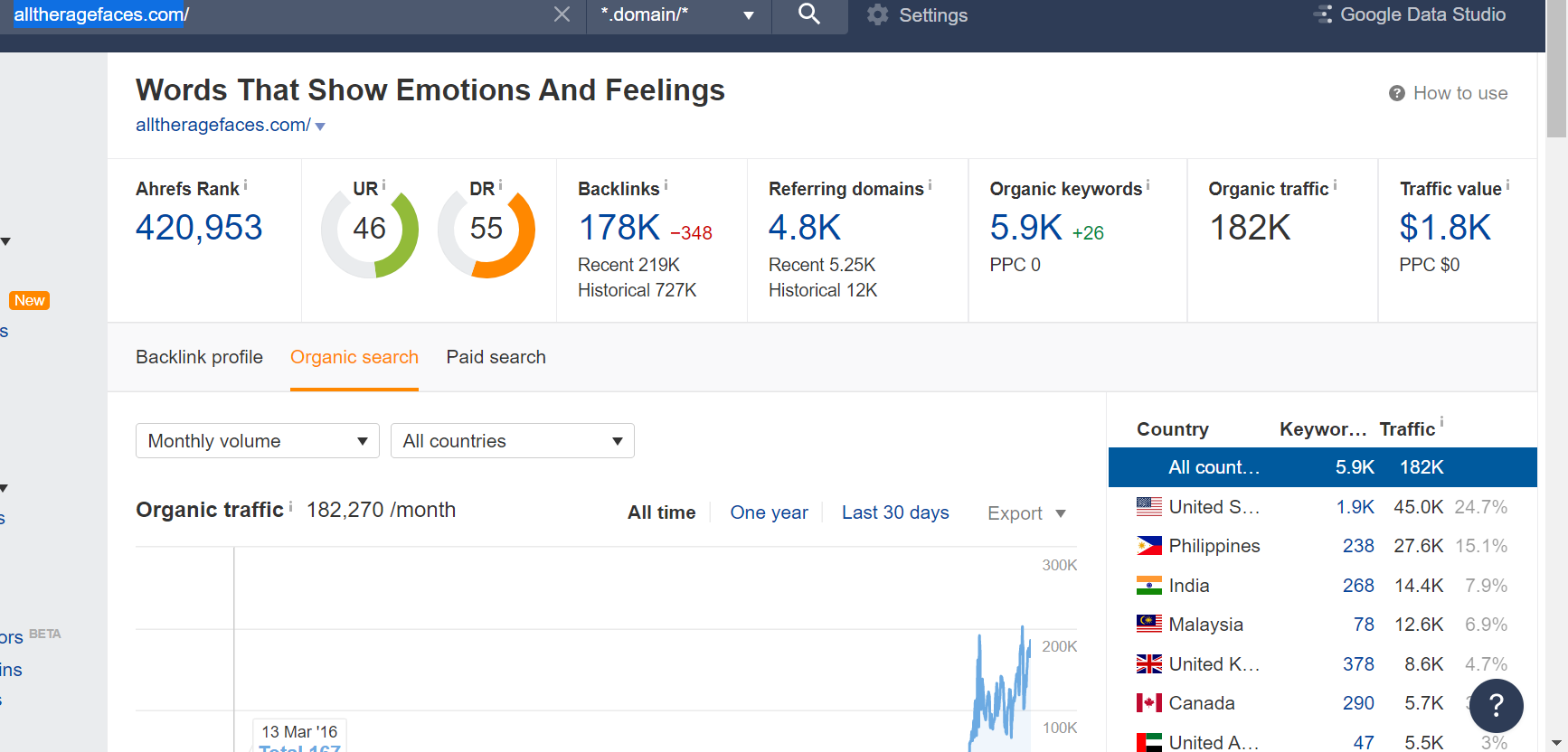
Task: Switch to Backlink profile tab
Action: pos(199,357)
